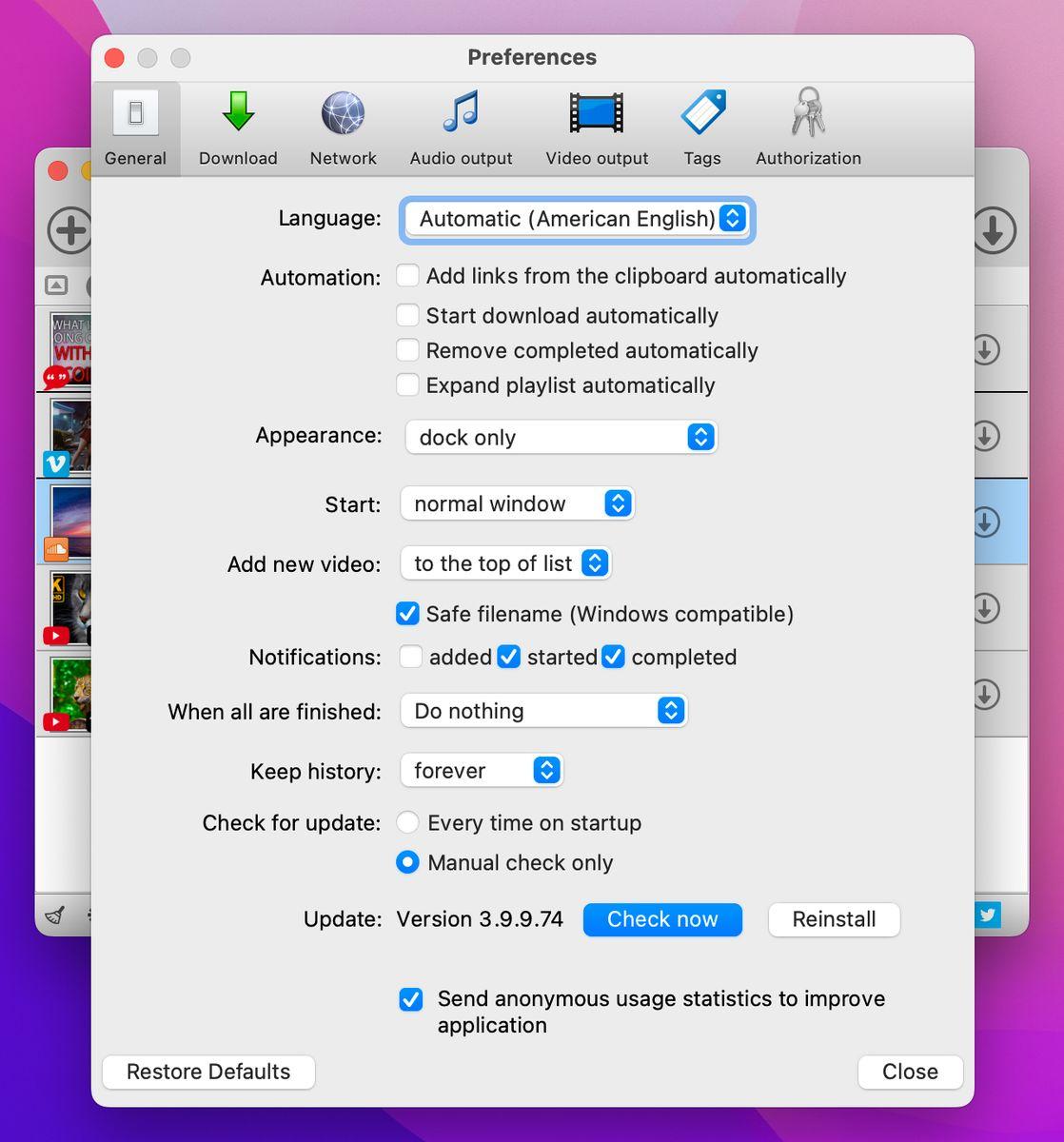Click the large download-all arrow in the main window toolbar
Screen dimensions: 1064x1142
pos(995,230)
